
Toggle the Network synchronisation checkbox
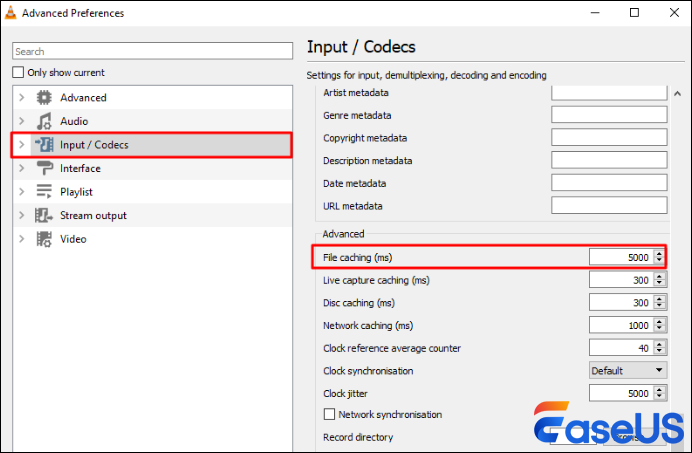tap(330, 414)
